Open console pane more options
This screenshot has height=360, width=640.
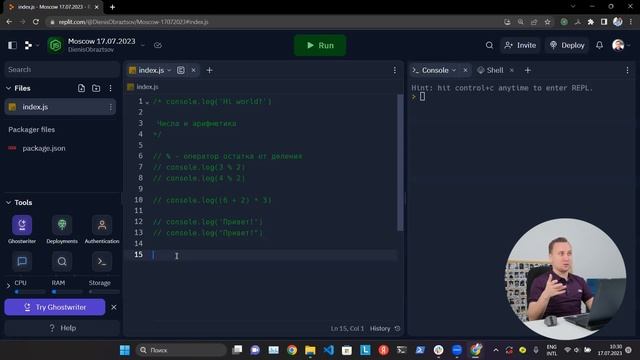tap(627, 71)
